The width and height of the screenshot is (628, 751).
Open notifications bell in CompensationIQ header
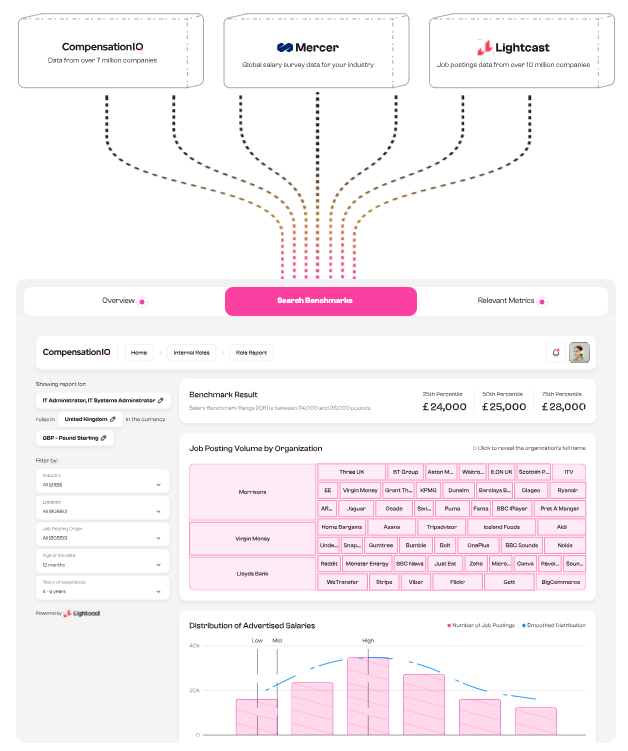coord(556,353)
